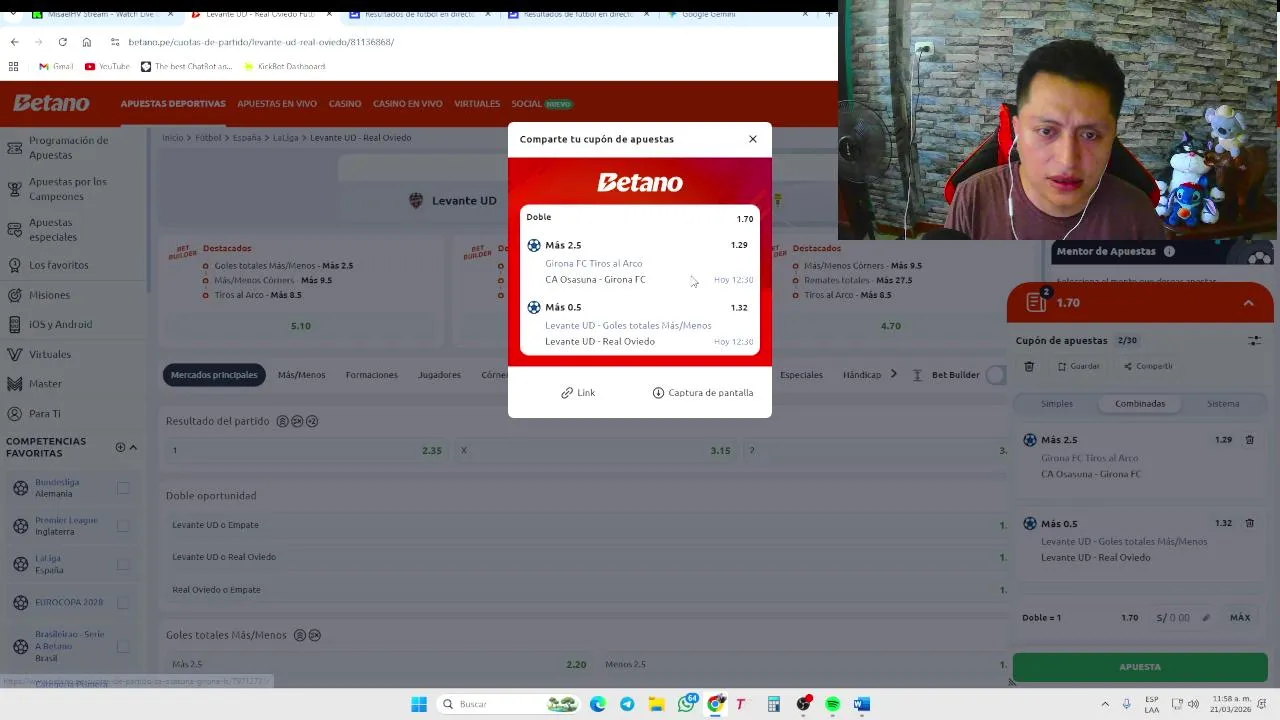1280x720 pixels.
Task: Select Formaciones market tab
Action: (x=371, y=375)
